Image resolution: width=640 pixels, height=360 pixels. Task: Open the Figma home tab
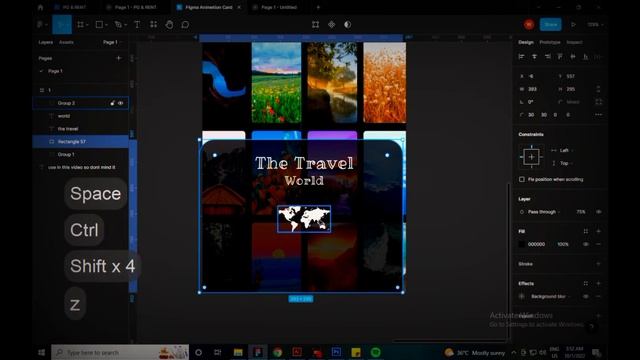[x=40, y=7]
